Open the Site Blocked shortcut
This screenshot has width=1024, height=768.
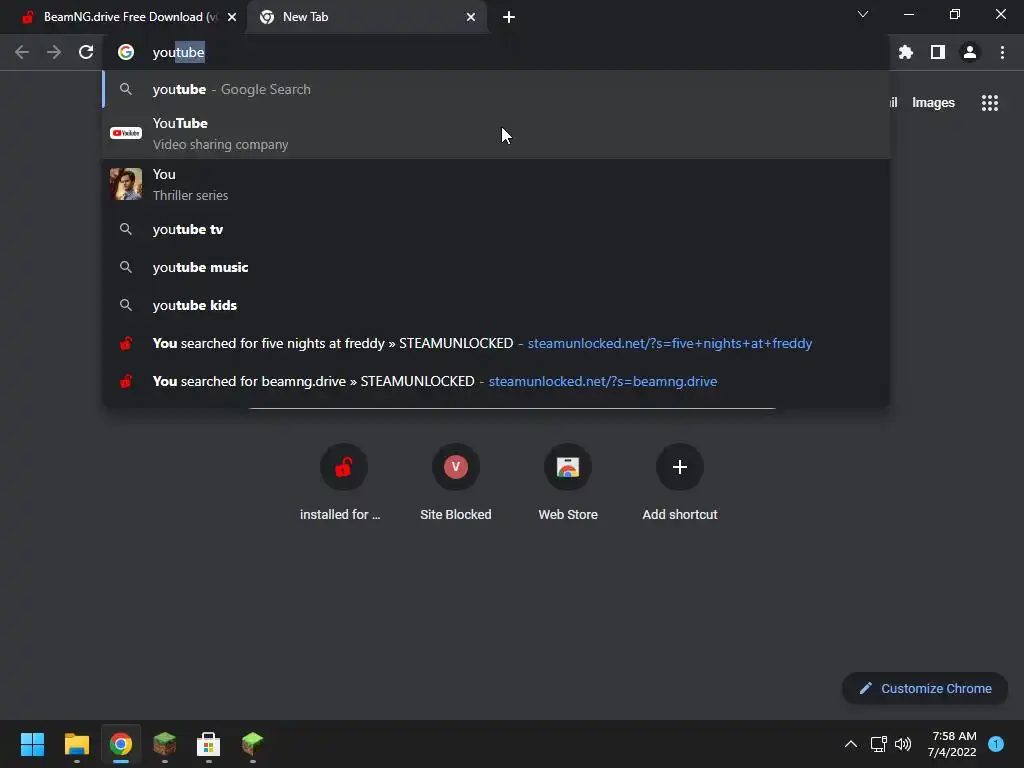pyautogui.click(x=455, y=482)
